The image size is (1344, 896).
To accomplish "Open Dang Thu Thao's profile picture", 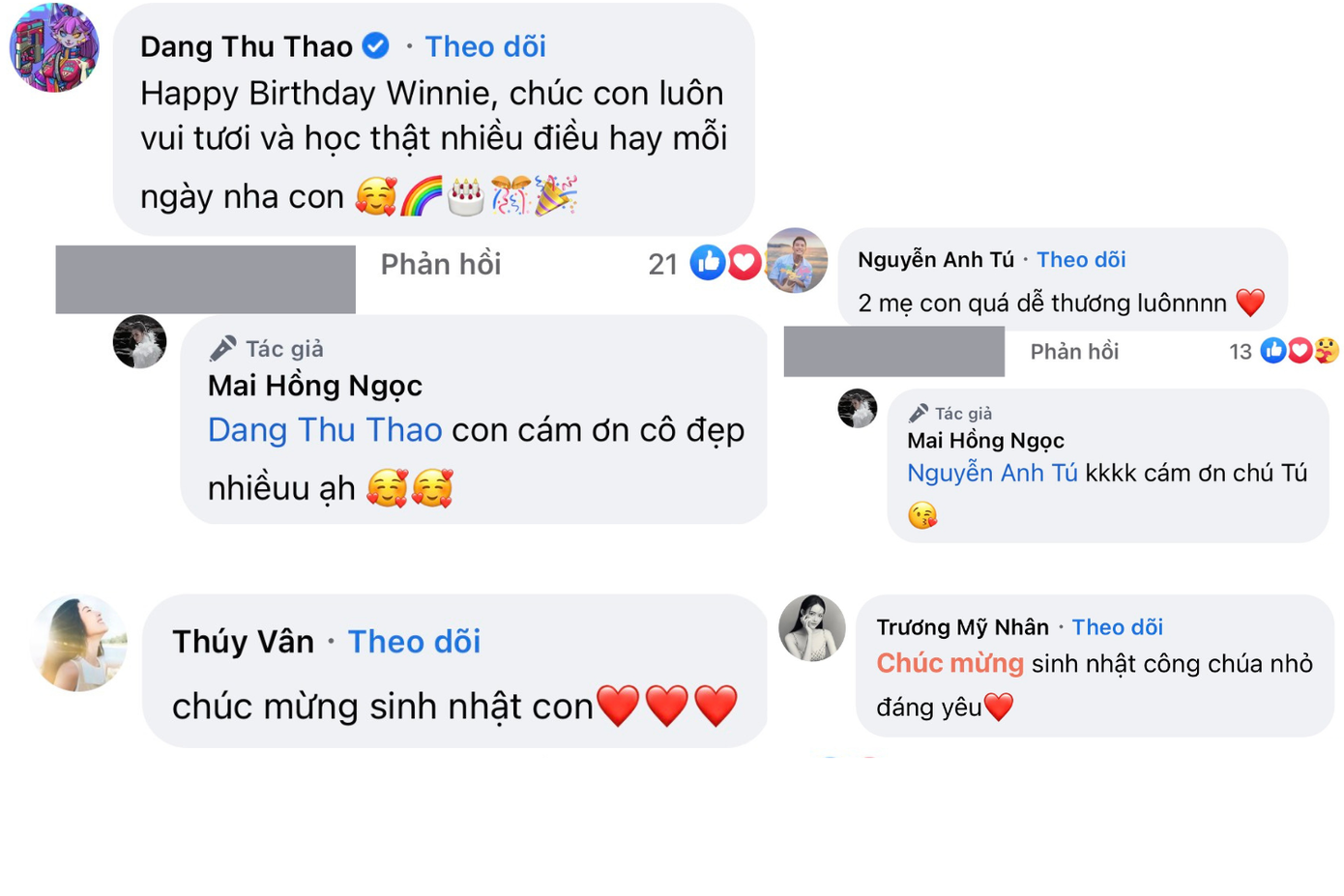I will pyautogui.click(x=53, y=46).
